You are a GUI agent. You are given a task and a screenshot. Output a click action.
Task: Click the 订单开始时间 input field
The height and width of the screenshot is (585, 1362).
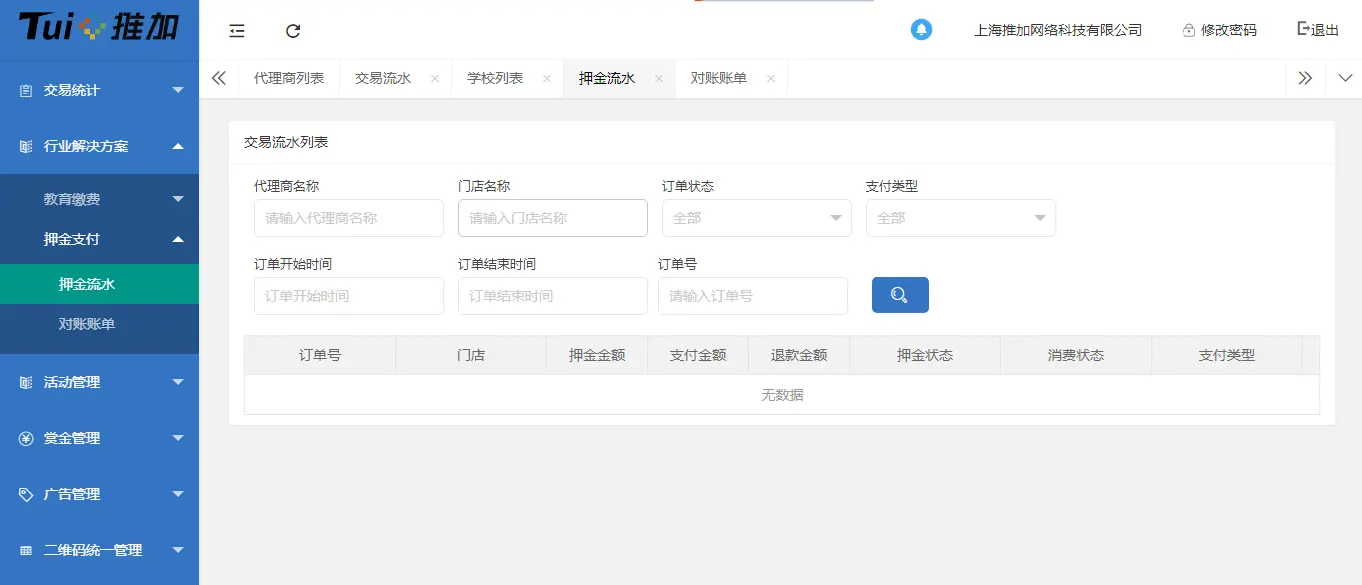click(x=348, y=295)
